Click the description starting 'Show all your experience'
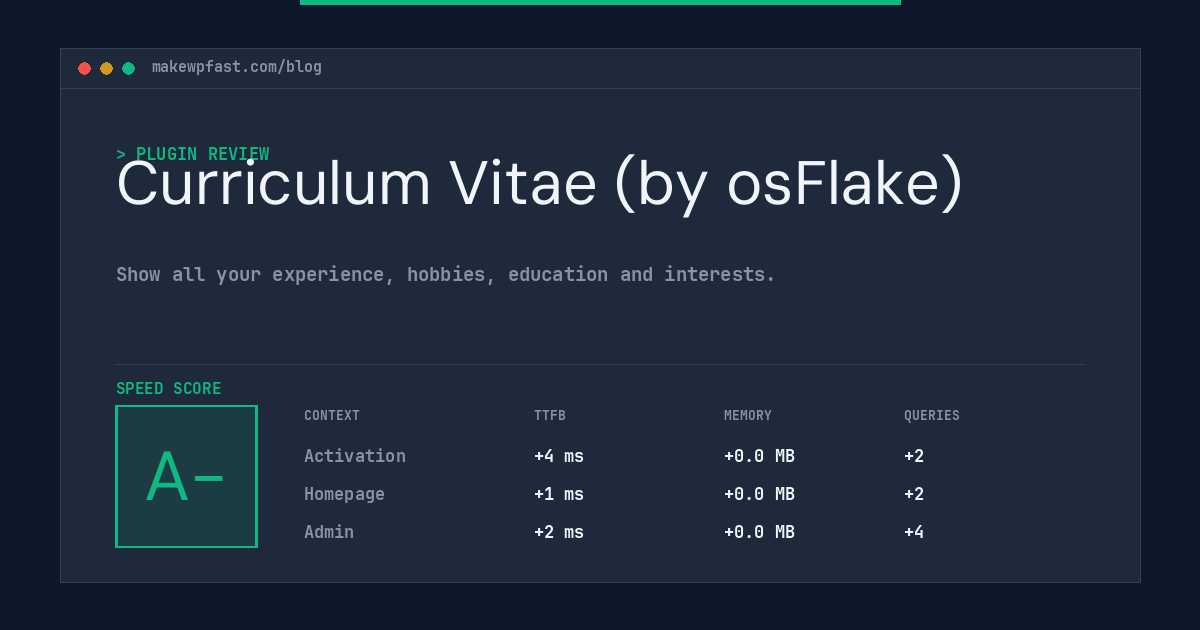1200x630 pixels. point(446,274)
